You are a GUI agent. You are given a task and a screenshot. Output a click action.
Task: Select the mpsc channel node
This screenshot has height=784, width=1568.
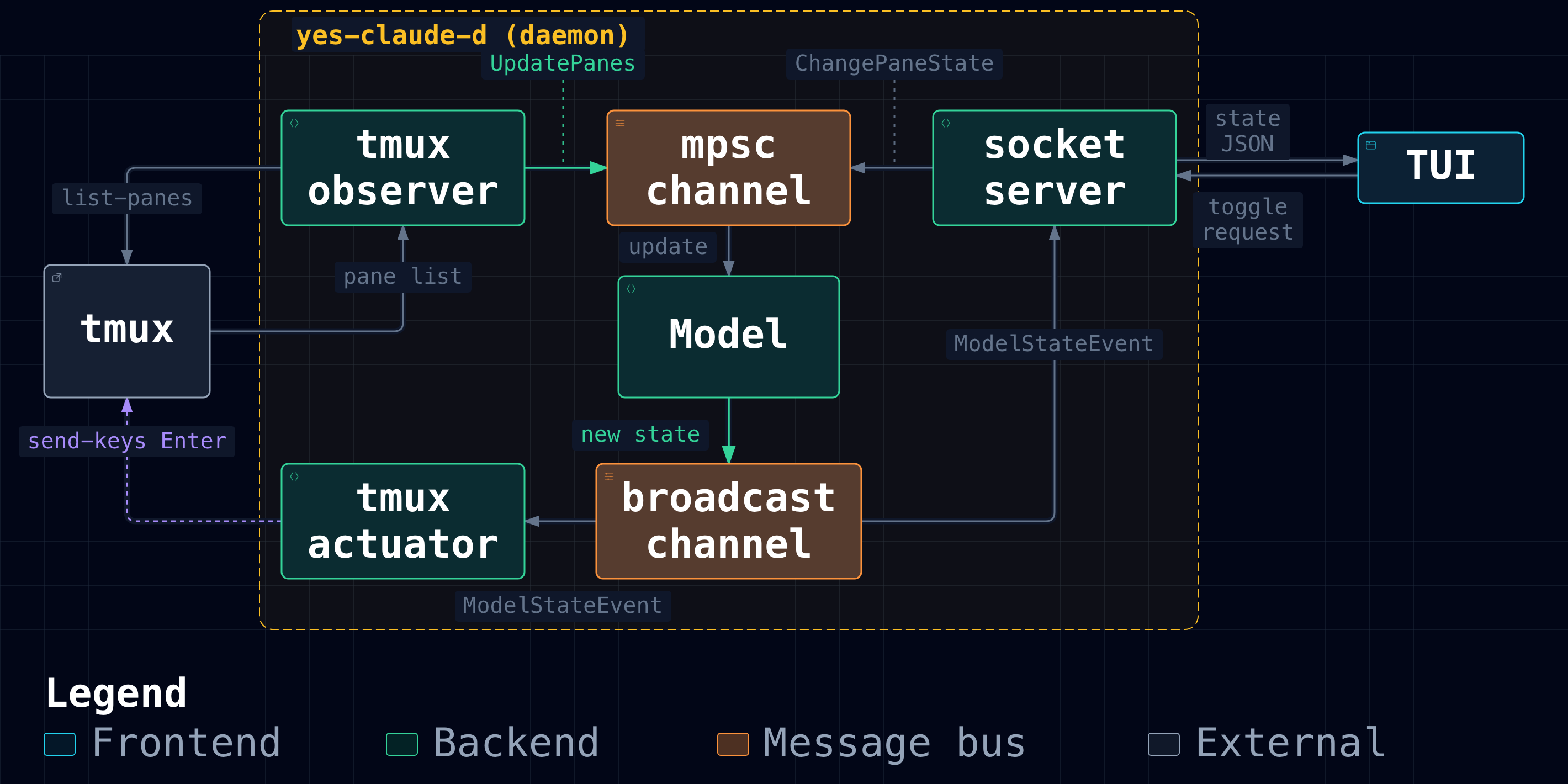(x=729, y=168)
